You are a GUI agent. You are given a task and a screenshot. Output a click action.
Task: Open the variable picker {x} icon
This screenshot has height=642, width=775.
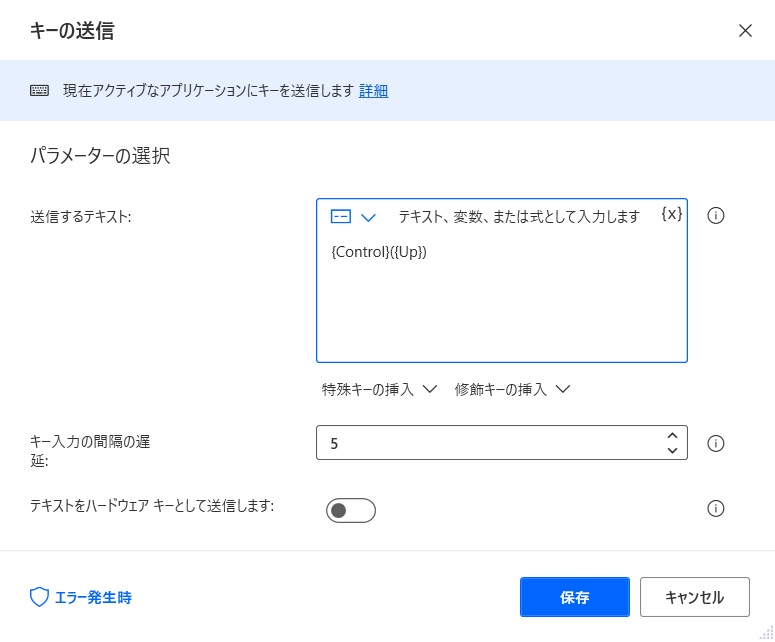(672, 214)
